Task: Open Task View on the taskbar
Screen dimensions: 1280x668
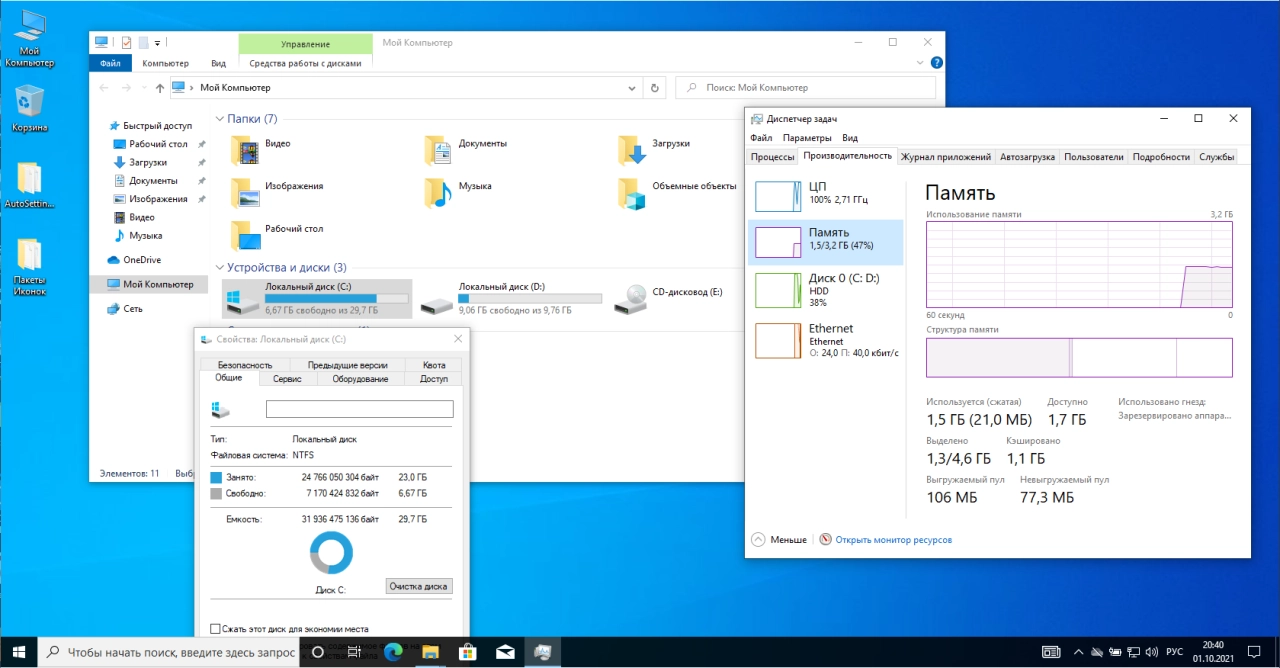Action: 354,652
